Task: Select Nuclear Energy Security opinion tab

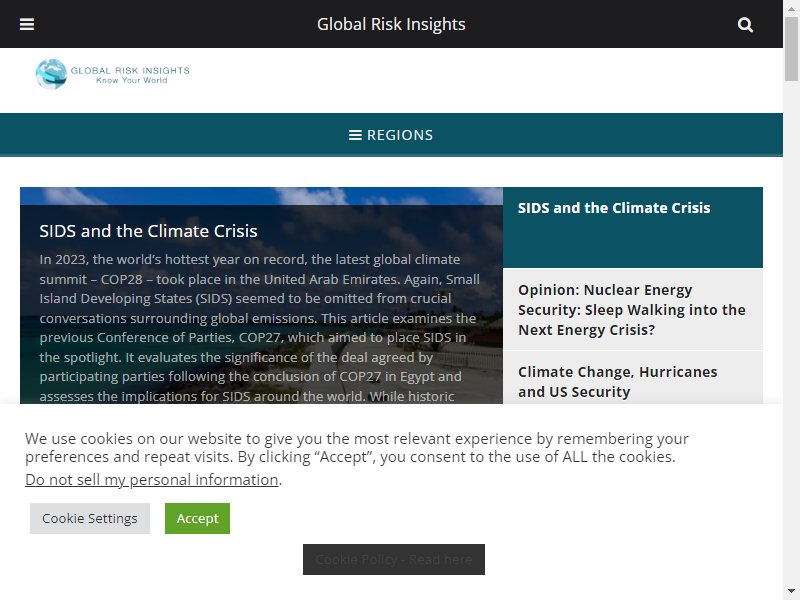Action: [633, 310]
